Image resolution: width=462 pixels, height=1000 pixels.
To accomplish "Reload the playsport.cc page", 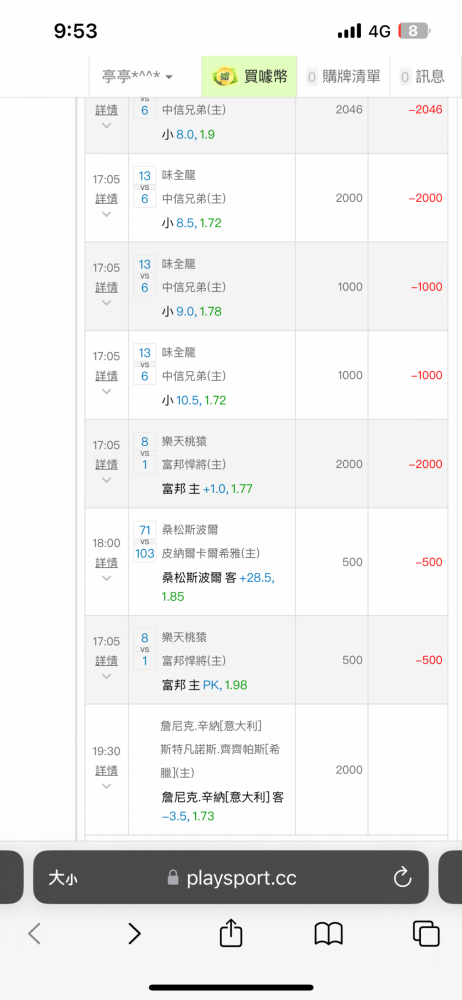I will [x=402, y=878].
